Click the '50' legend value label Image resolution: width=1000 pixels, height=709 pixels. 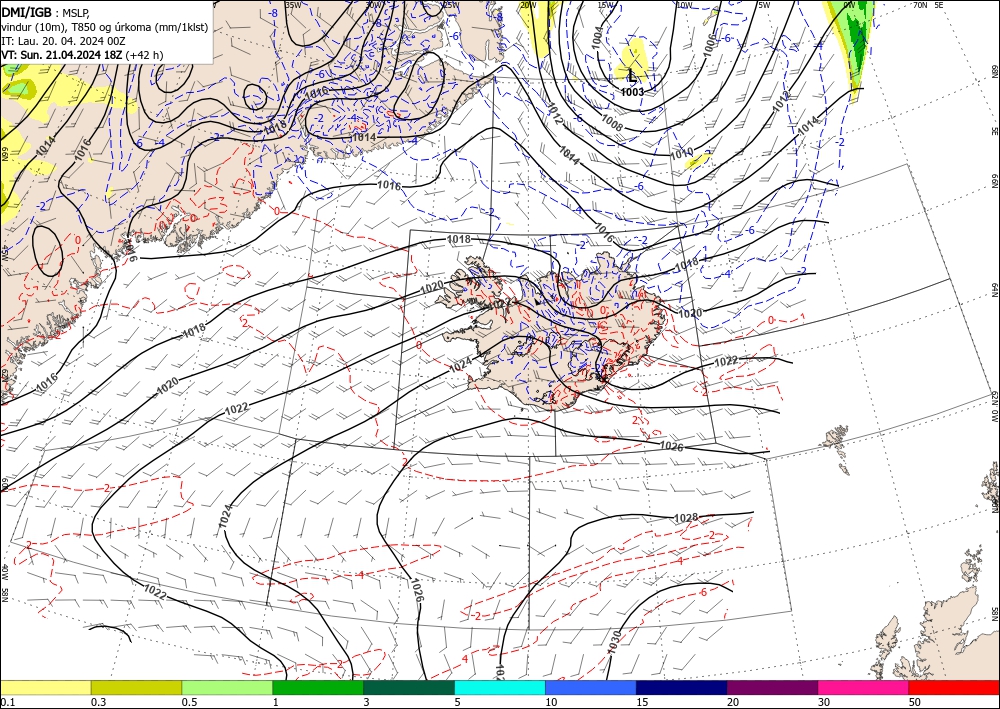(x=915, y=702)
